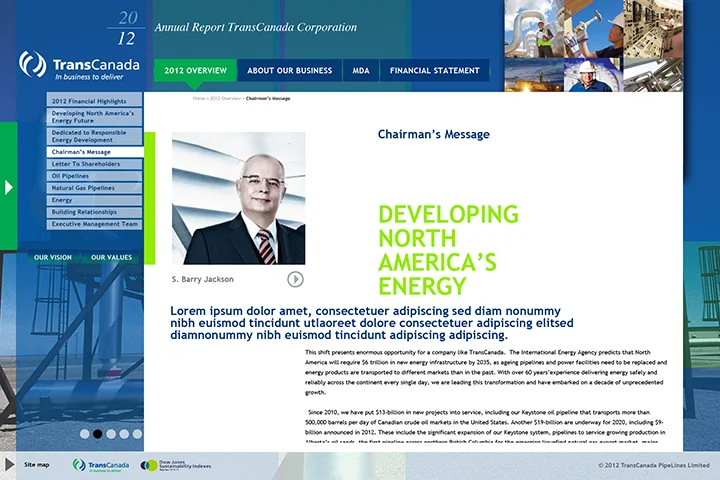Open the Site map link

click(x=37, y=464)
